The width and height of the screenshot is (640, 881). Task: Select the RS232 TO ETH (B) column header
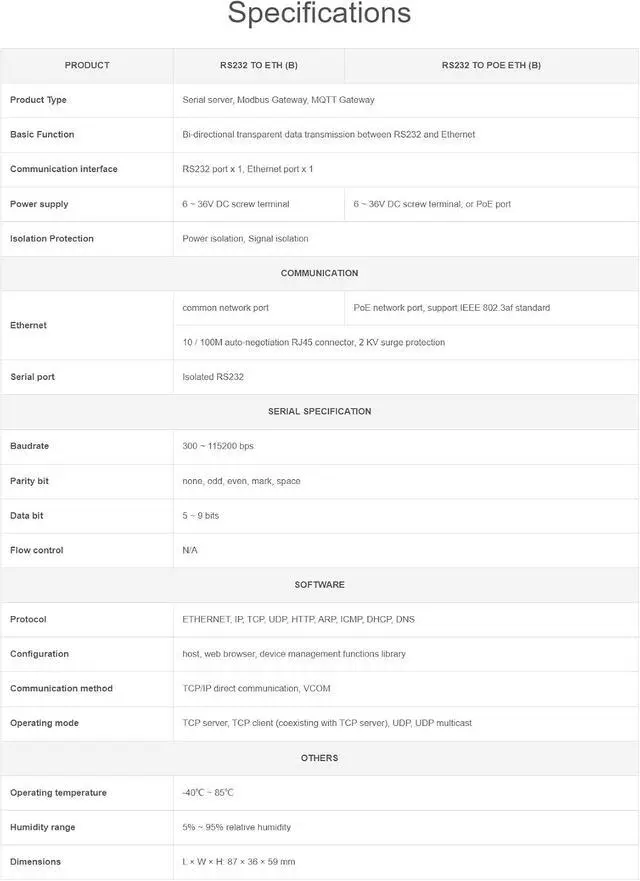pyautogui.click(x=258, y=65)
